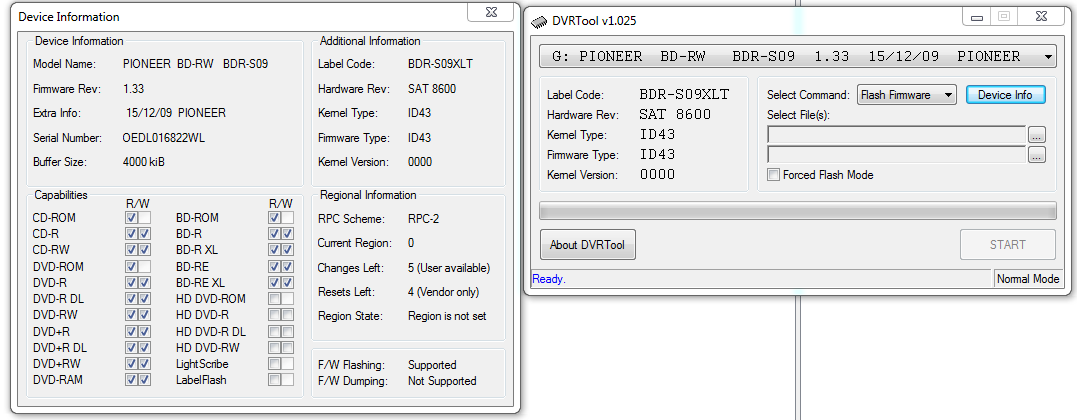Click F/W Flashing 'Supported' text
1077x420 pixels.
tap(432, 365)
